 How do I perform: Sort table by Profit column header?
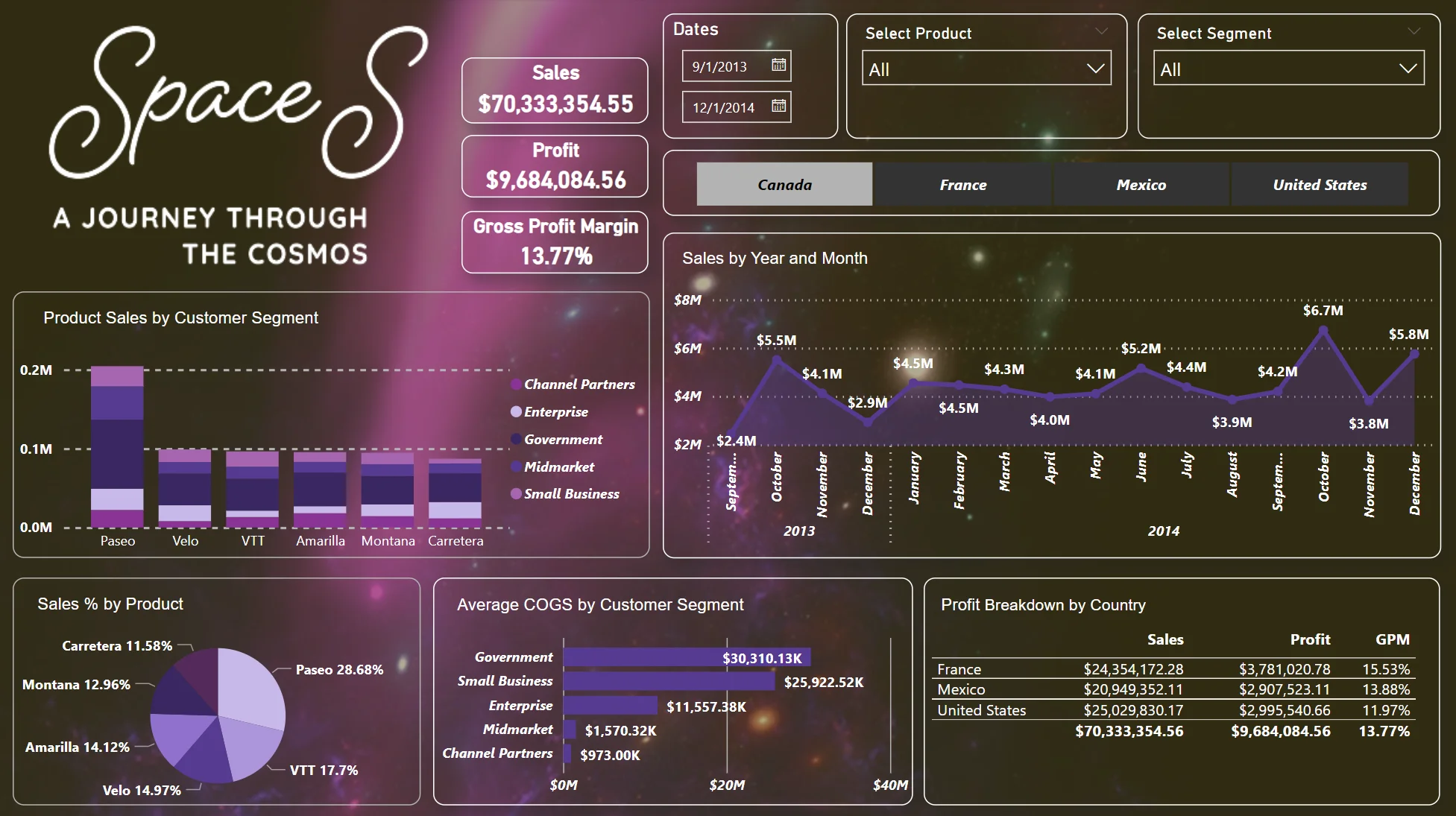[1310, 639]
